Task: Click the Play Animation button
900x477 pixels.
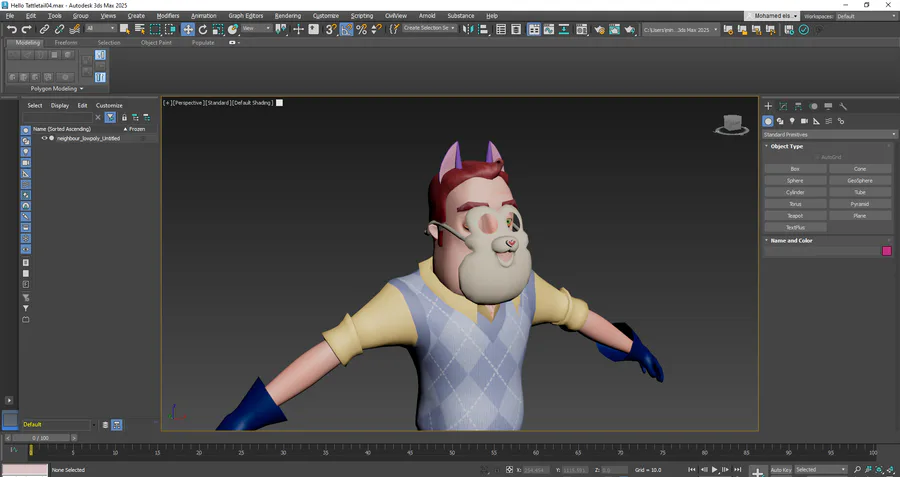Action: pos(715,470)
